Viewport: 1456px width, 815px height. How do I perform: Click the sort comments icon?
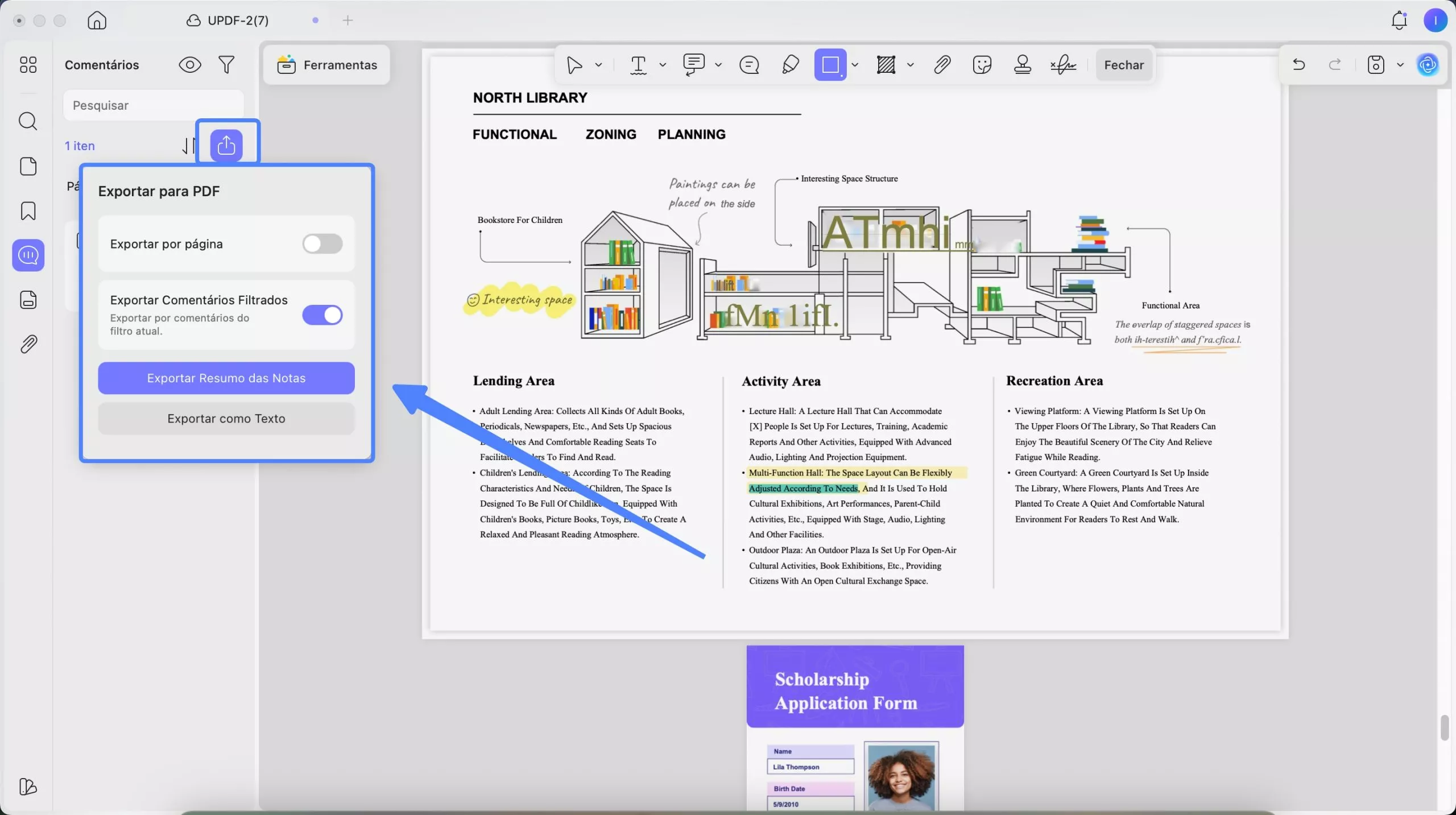[188, 146]
